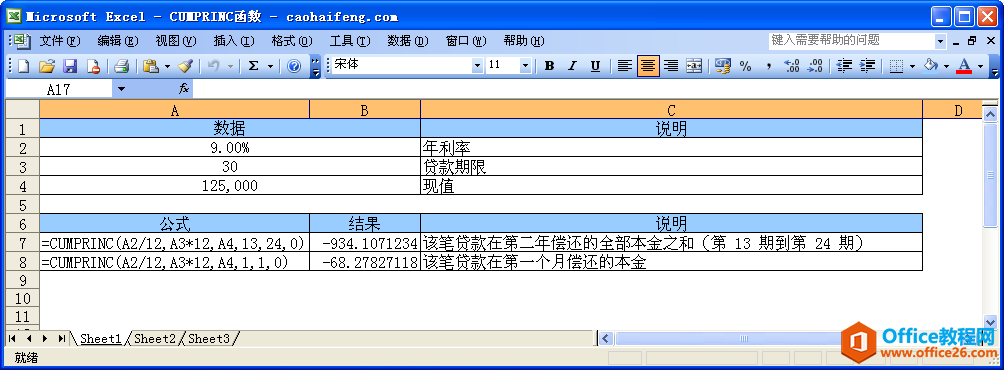Viewport: 1004px width, 370px height.
Task: Open the help question box dropdown
Action: pyautogui.click(x=940, y=42)
